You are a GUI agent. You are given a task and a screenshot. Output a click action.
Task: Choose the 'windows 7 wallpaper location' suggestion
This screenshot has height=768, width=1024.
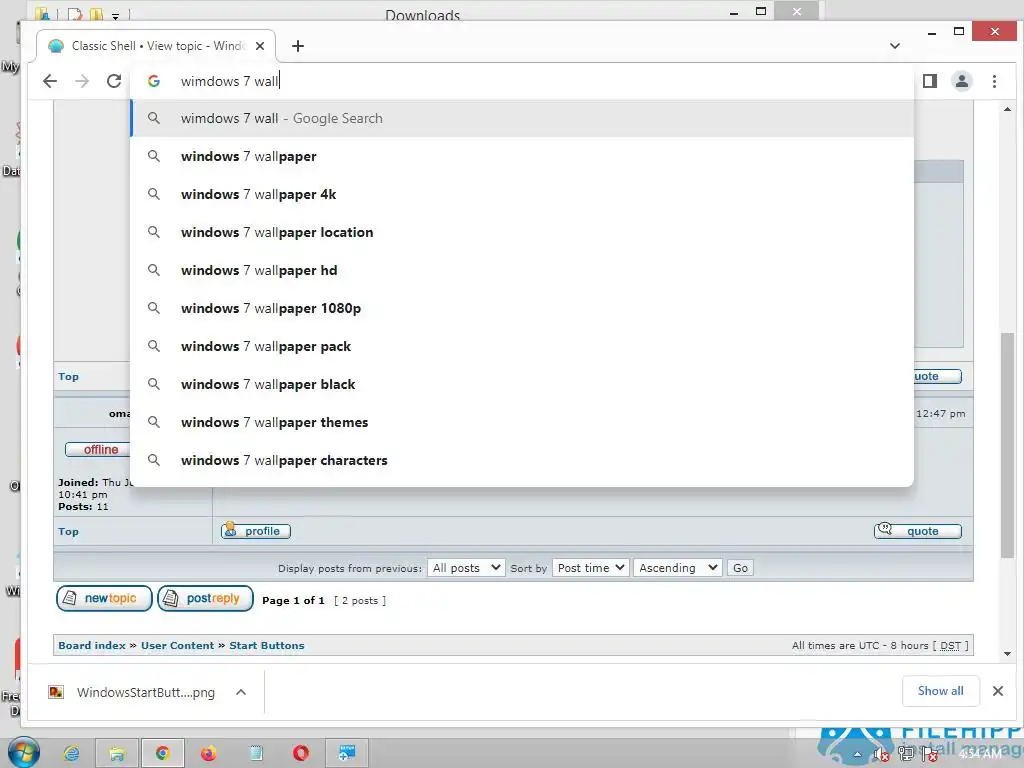tap(522, 232)
